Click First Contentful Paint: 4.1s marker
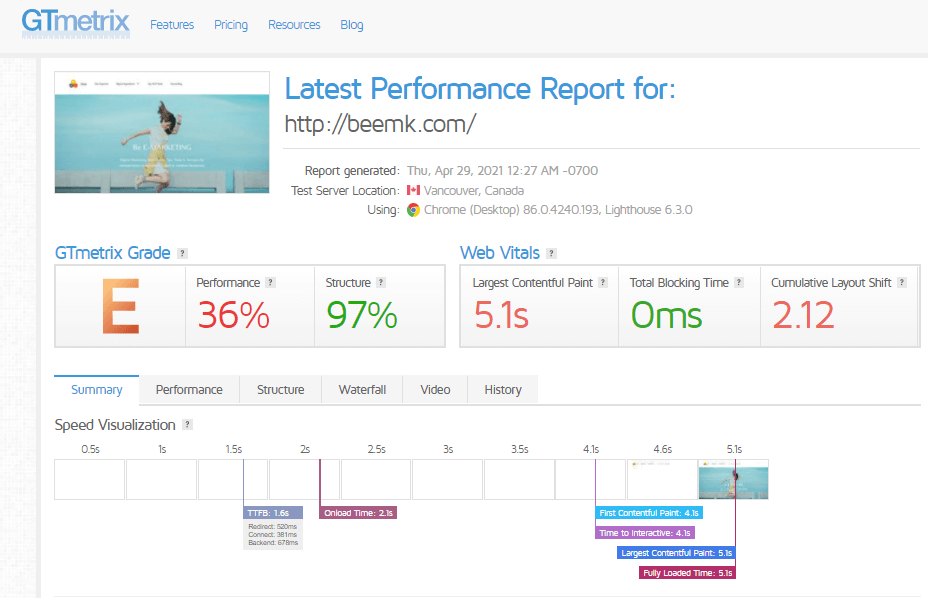This screenshot has width=928, height=598. pyautogui.click(x=649, y=513)
